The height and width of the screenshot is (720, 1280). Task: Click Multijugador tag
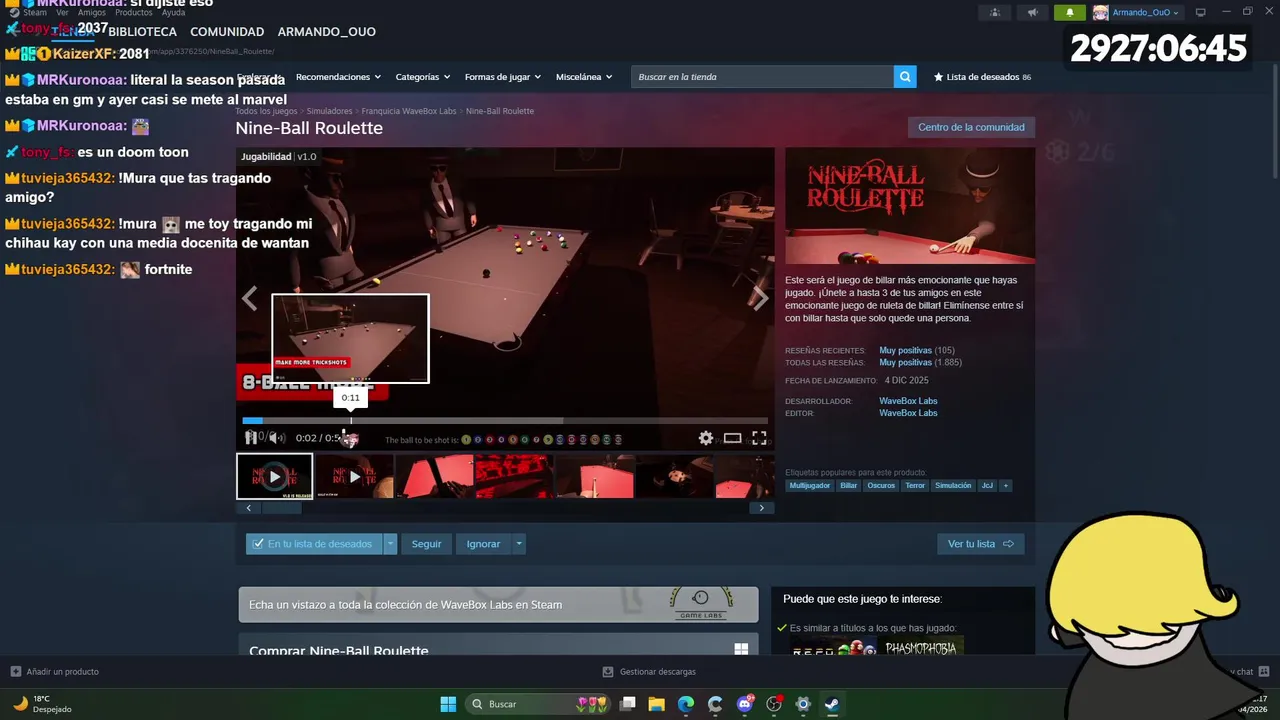pos(810,486)
